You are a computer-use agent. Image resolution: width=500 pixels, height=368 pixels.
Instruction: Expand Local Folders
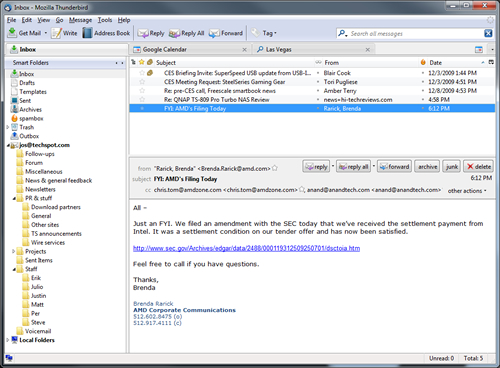click(x=8, y=340)
